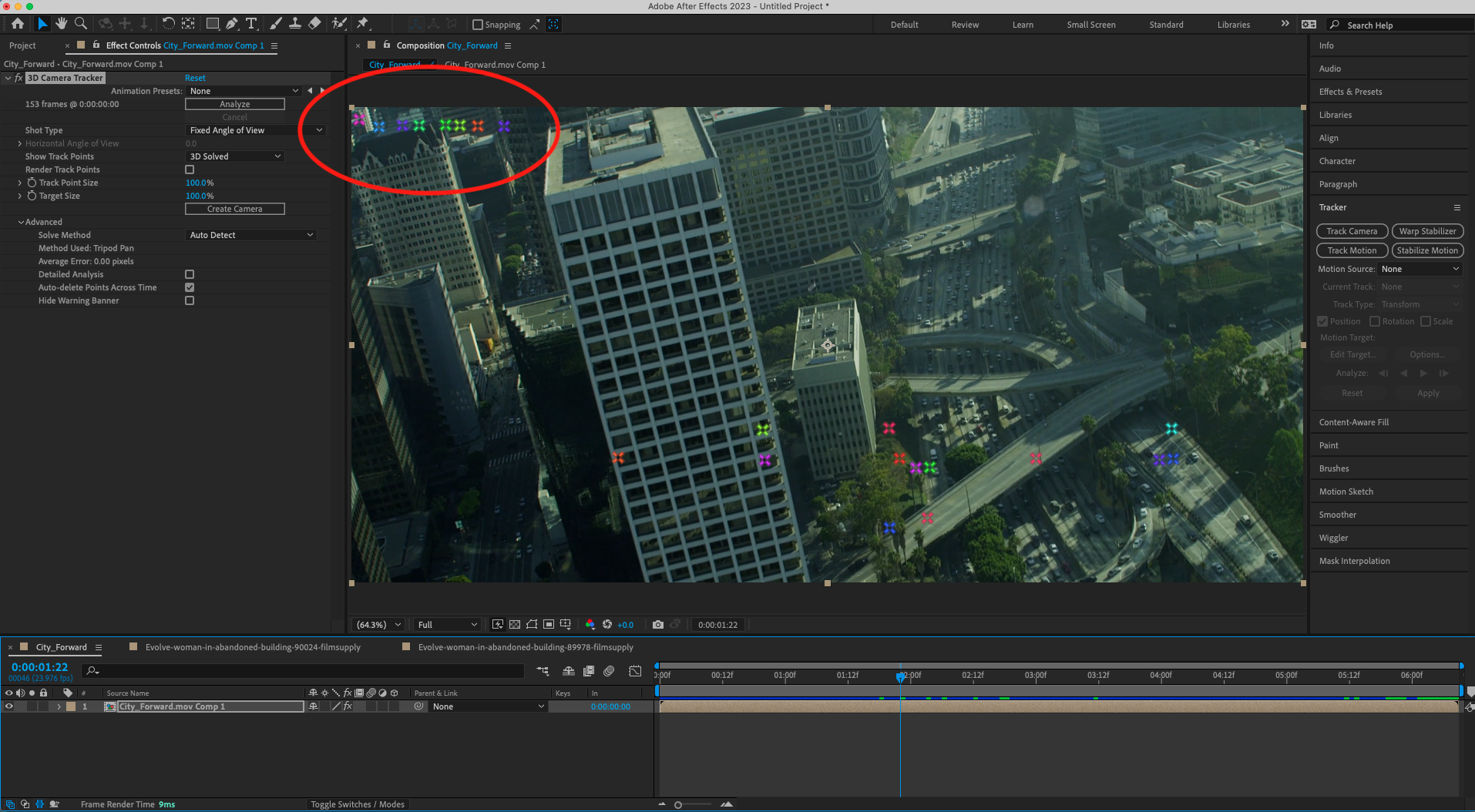
Task: Select the Zoom tool in the toolbar
Action: (80, 24)
